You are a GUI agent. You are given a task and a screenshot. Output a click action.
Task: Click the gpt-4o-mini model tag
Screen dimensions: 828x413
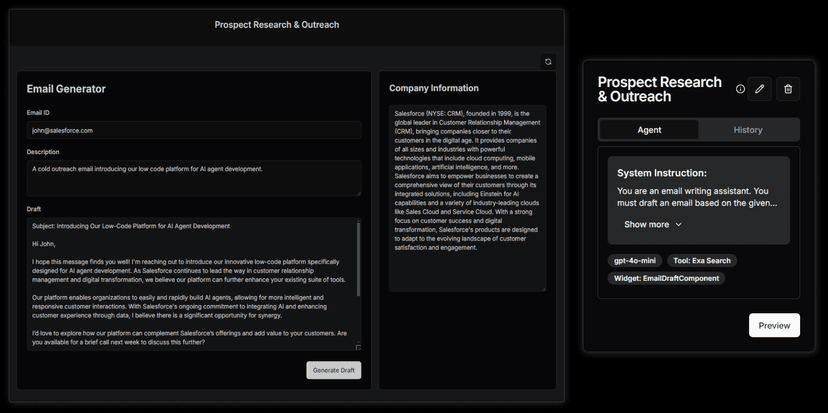tap(634, 261)
